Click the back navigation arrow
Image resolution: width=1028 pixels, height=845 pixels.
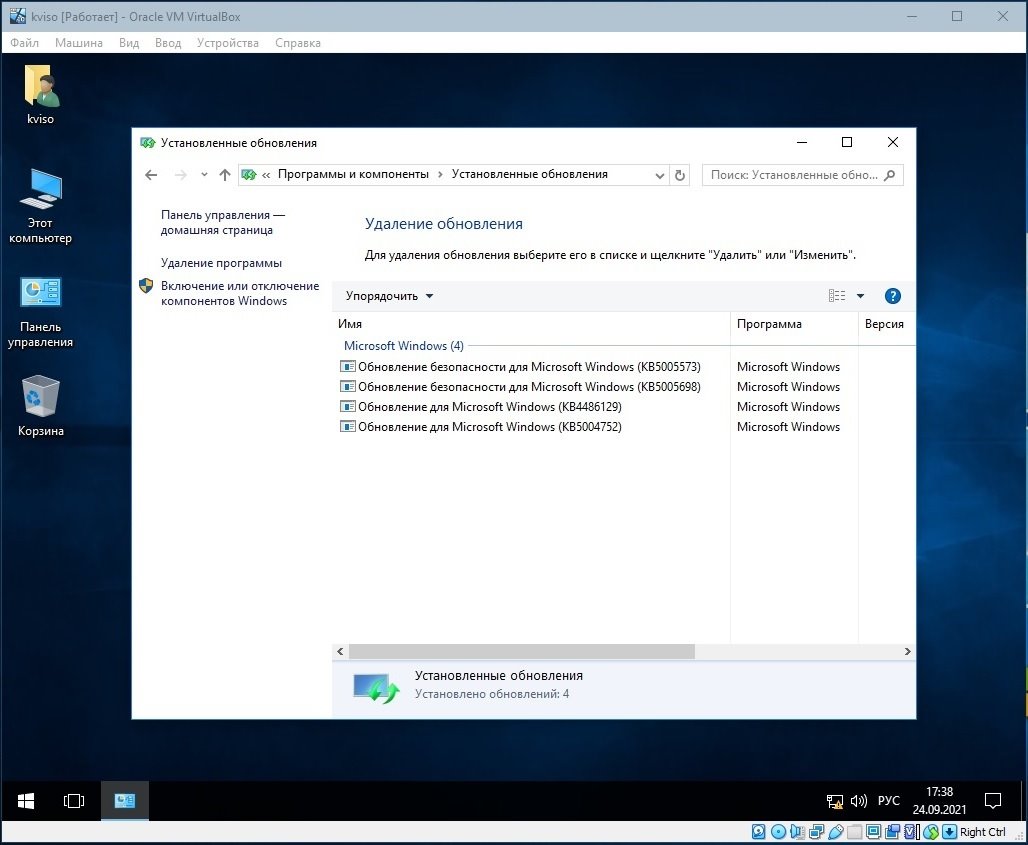click(151, 174)
